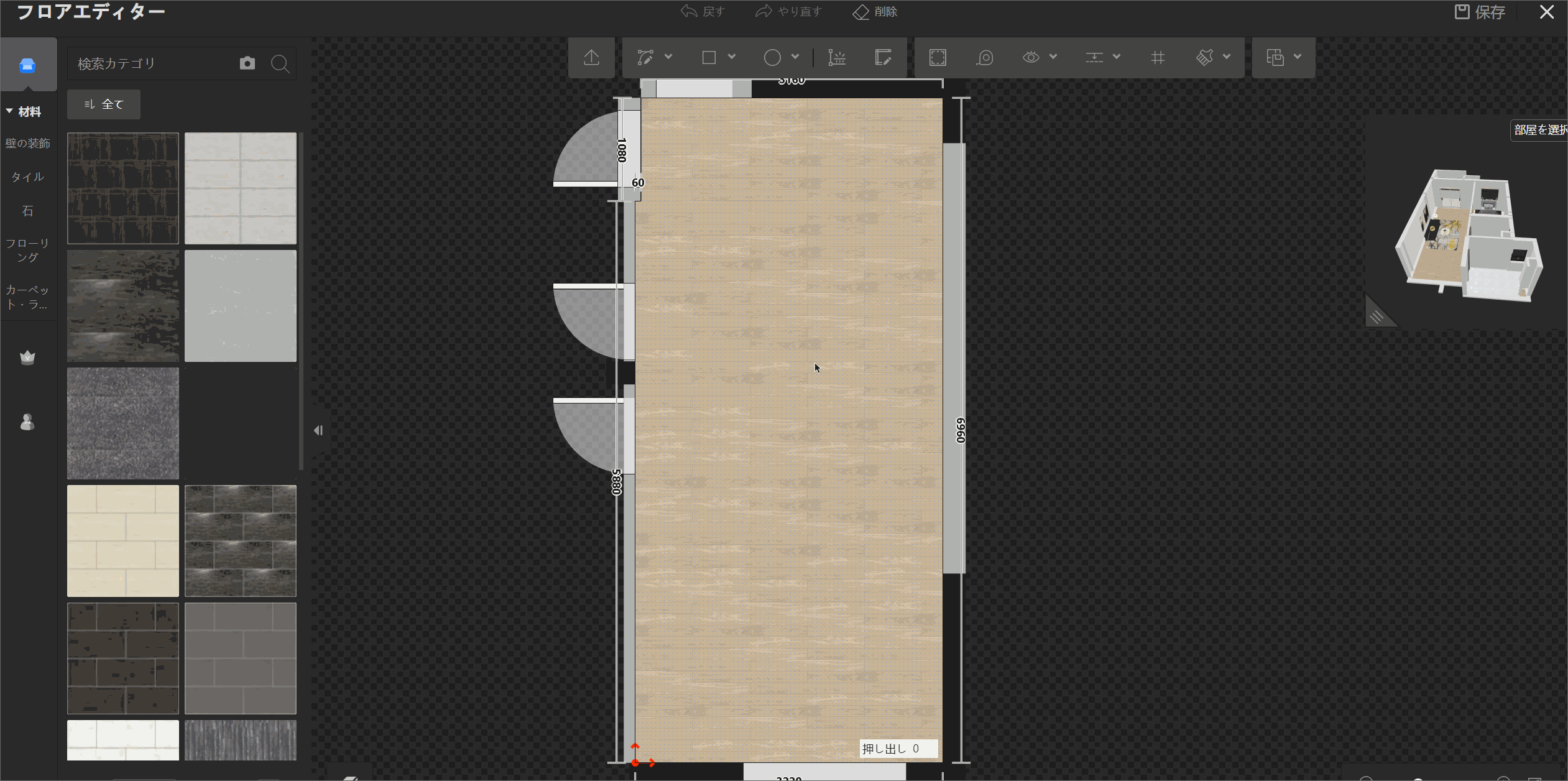Open the curve pen tool dropdown arrow
Viewport: 1568px width, 781px height.
668,57
